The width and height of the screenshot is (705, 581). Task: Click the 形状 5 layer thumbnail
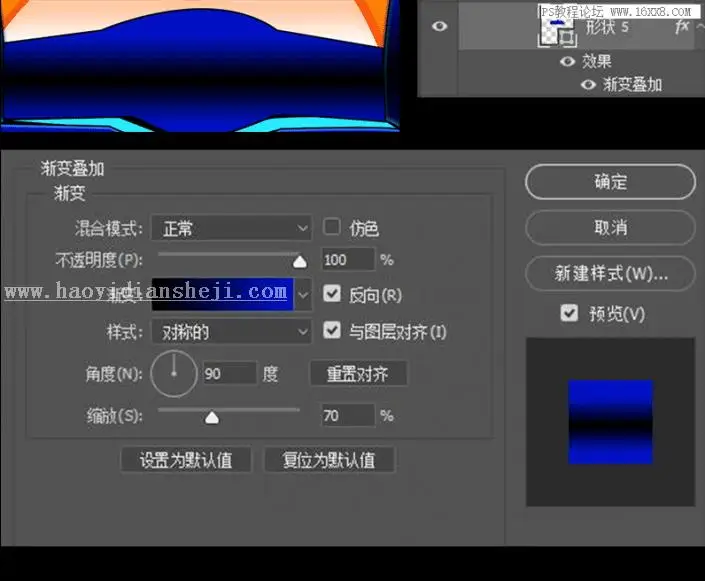[557, 30]
